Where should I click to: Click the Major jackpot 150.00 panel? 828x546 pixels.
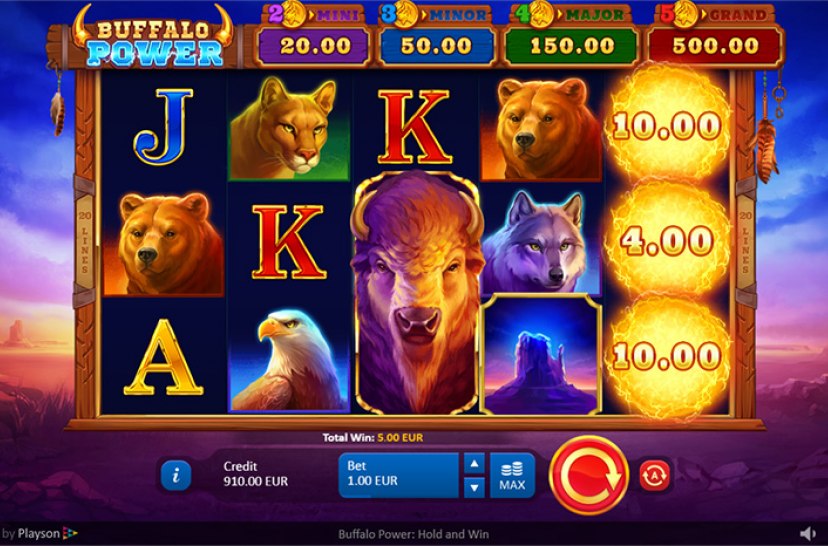point(572,45)
